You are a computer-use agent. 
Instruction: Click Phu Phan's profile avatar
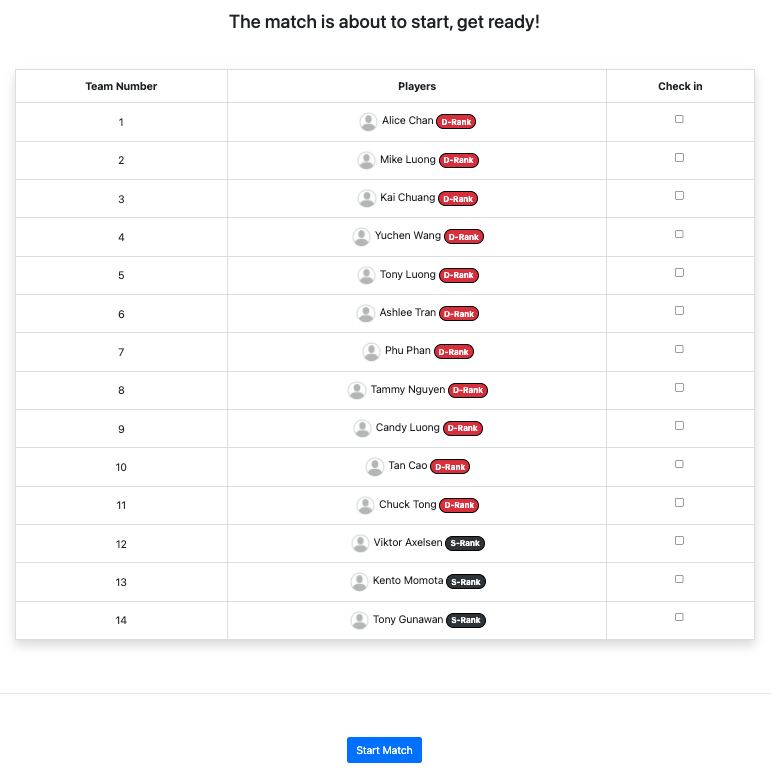point(371,352)
